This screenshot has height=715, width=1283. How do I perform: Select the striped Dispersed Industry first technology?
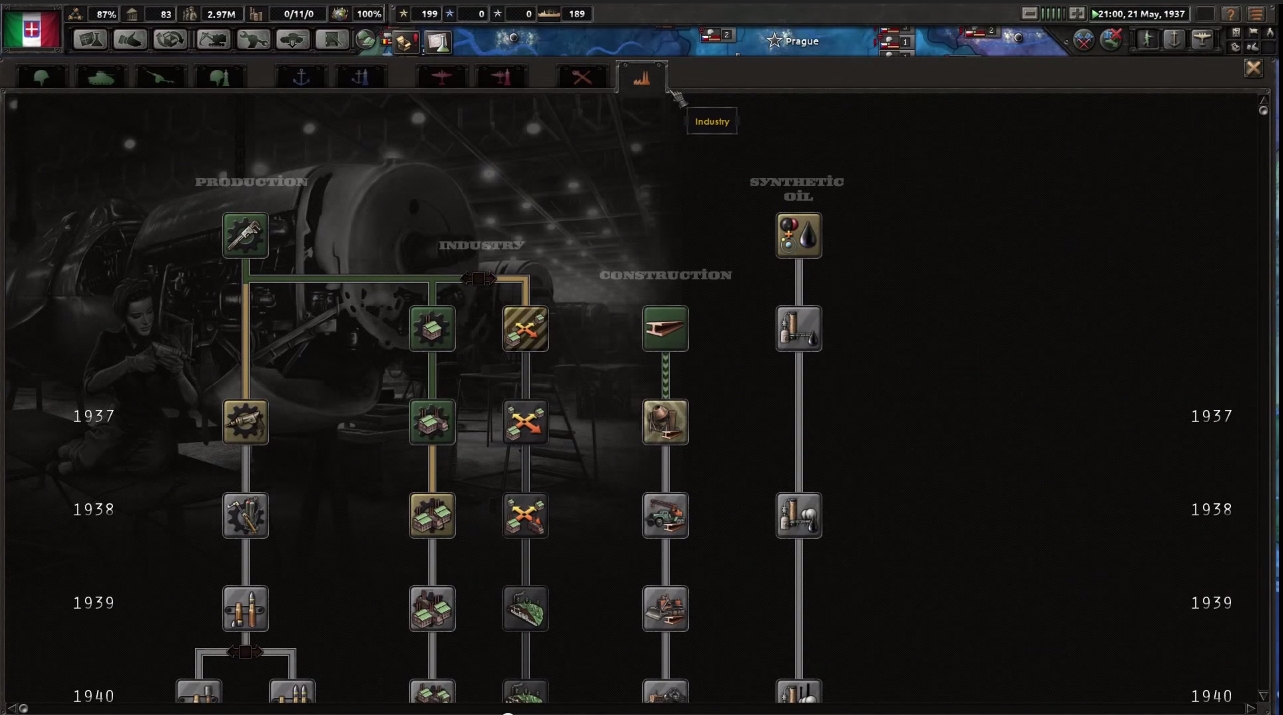[x=525, y=328]
